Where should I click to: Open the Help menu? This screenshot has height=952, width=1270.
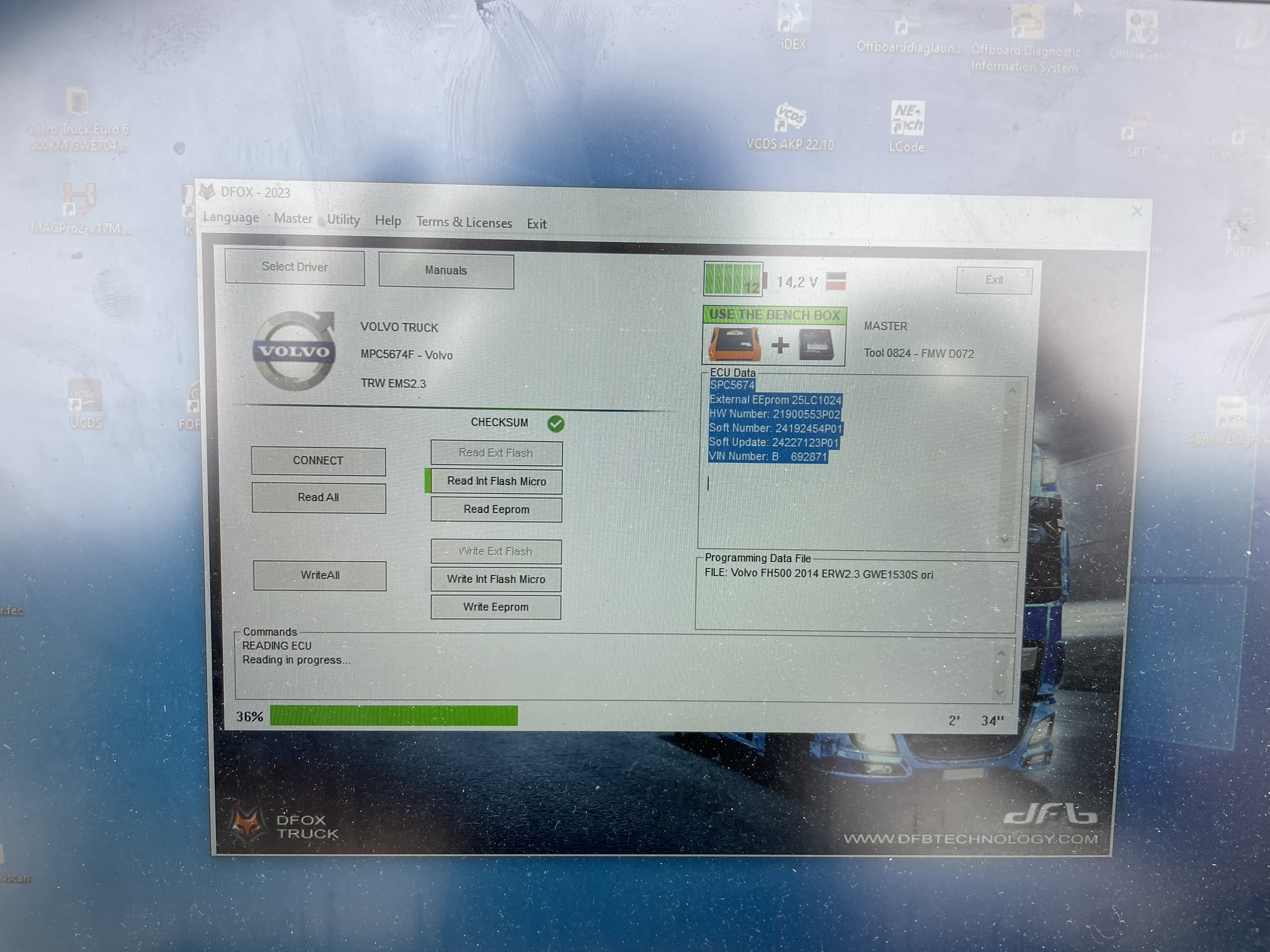tap(388, 221)
